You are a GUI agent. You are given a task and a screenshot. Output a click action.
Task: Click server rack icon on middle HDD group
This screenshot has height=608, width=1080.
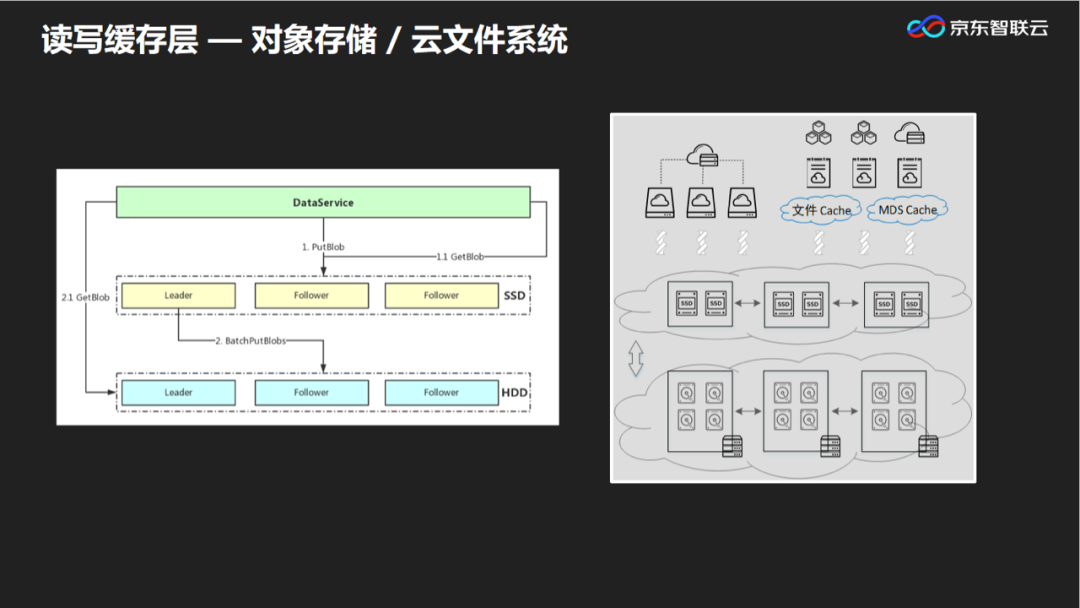coord(830,446)
